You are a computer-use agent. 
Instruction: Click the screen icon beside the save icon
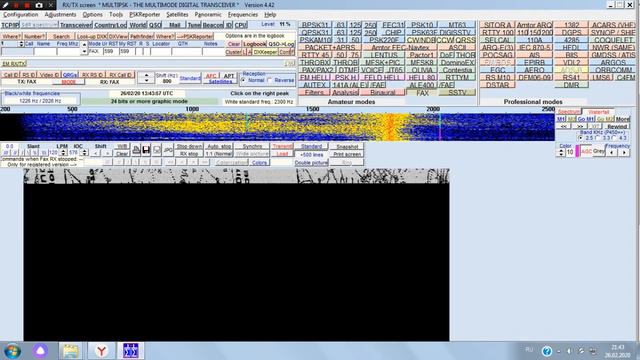(157, 150)
